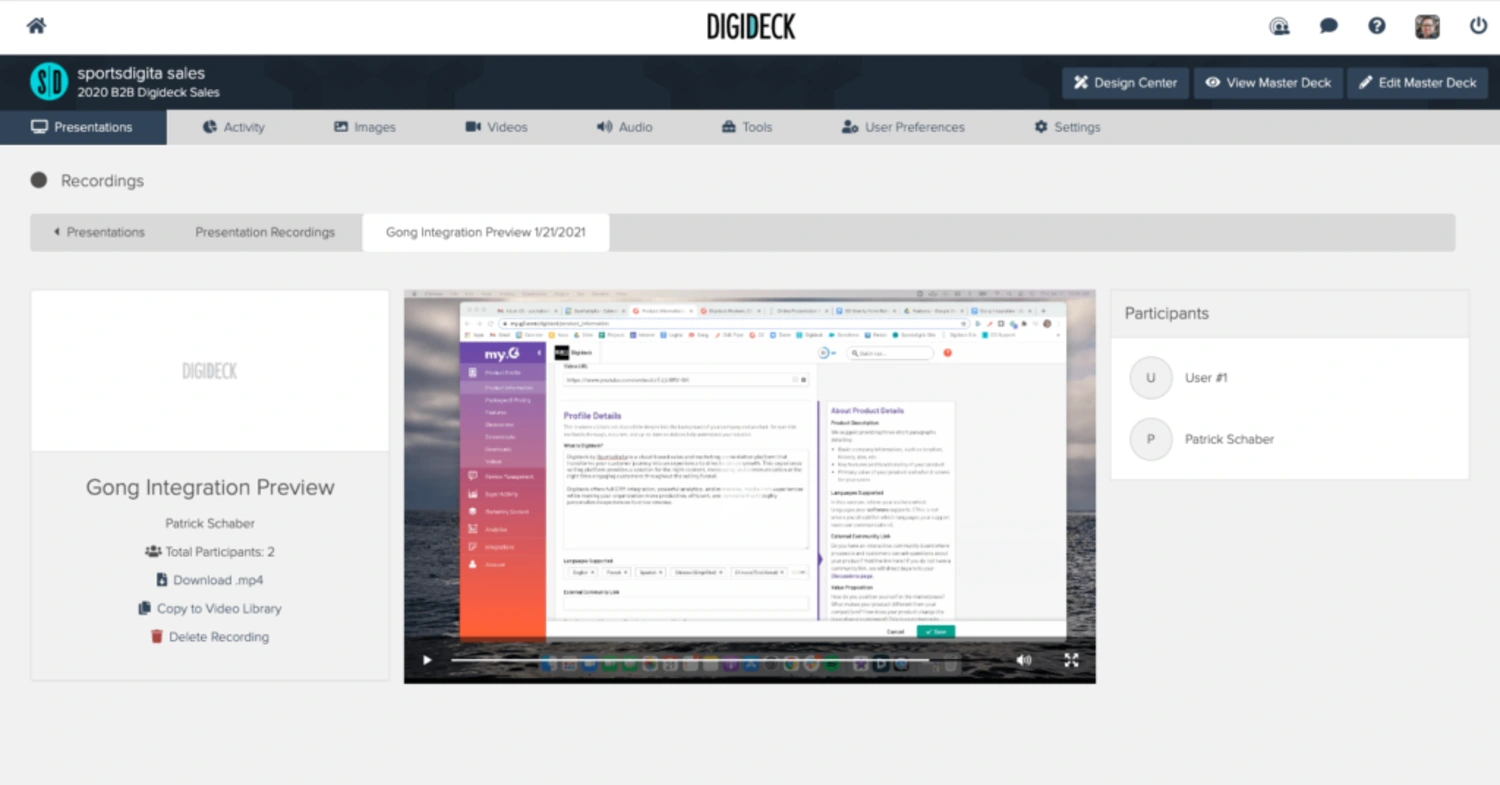Click the Edit Master Deck button

1417,83
